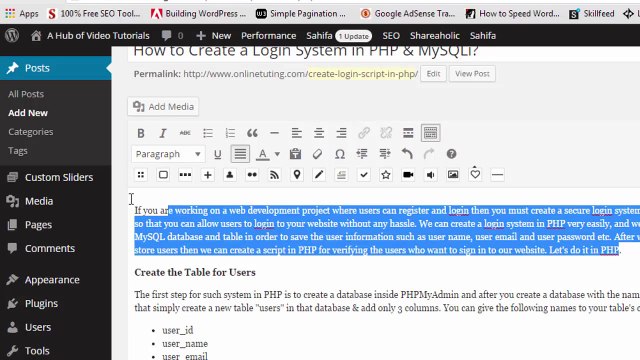Align text center

click(319, 133)
